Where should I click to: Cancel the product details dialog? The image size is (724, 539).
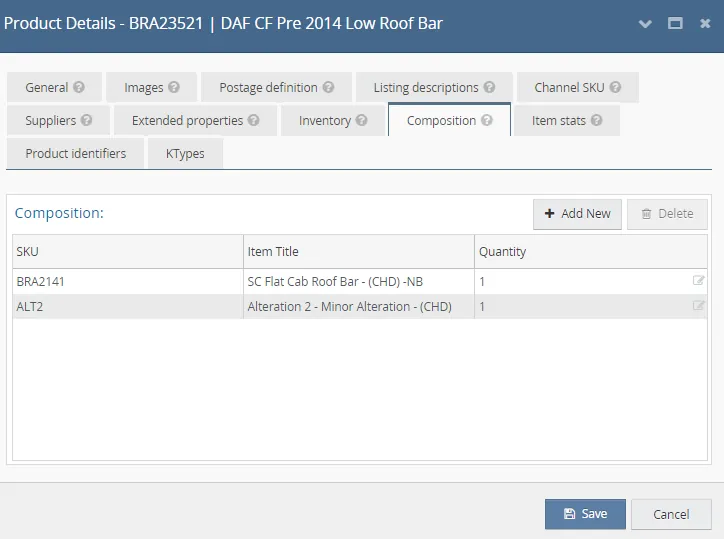point(671,514)
